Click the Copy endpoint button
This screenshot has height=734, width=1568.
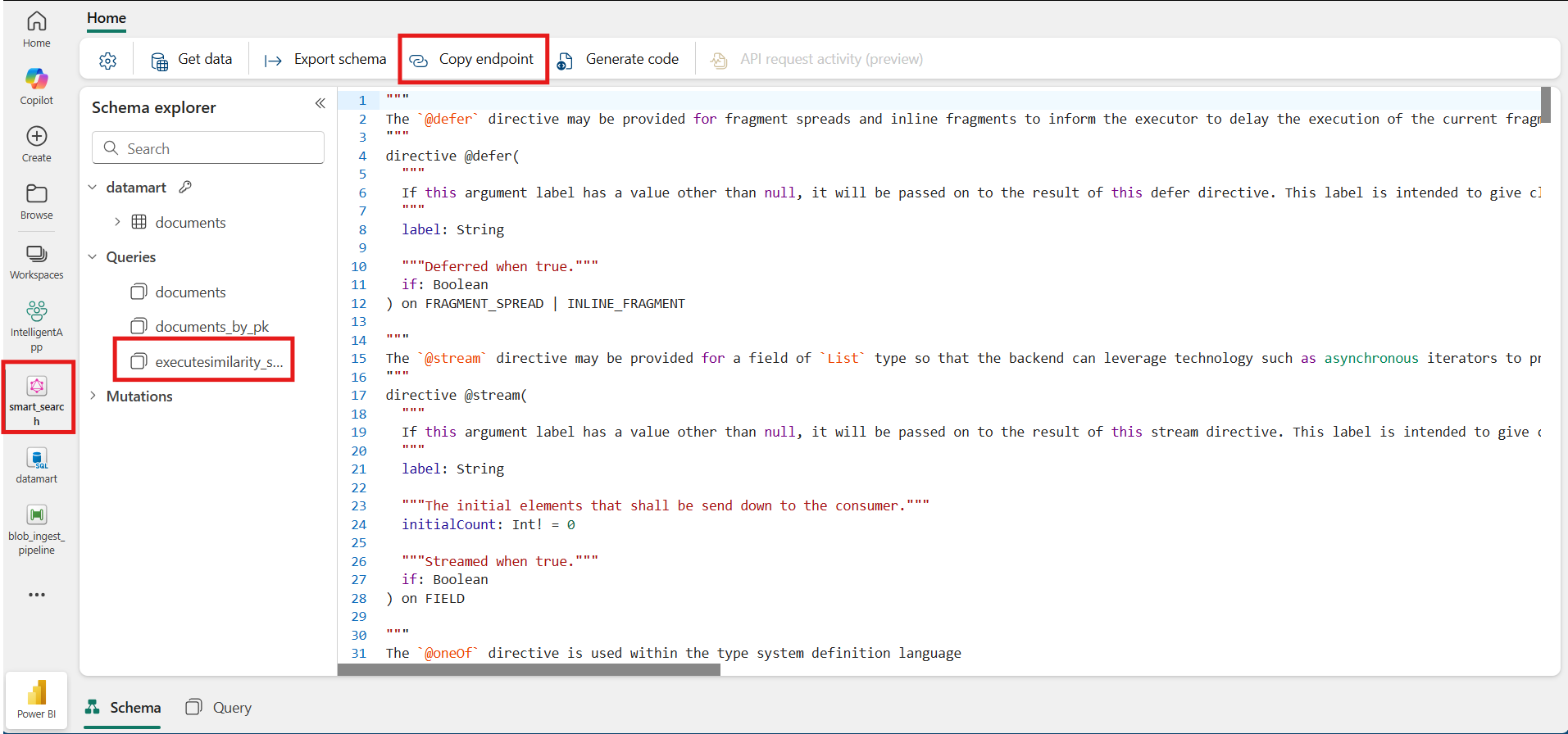click(x=472, y=59)
